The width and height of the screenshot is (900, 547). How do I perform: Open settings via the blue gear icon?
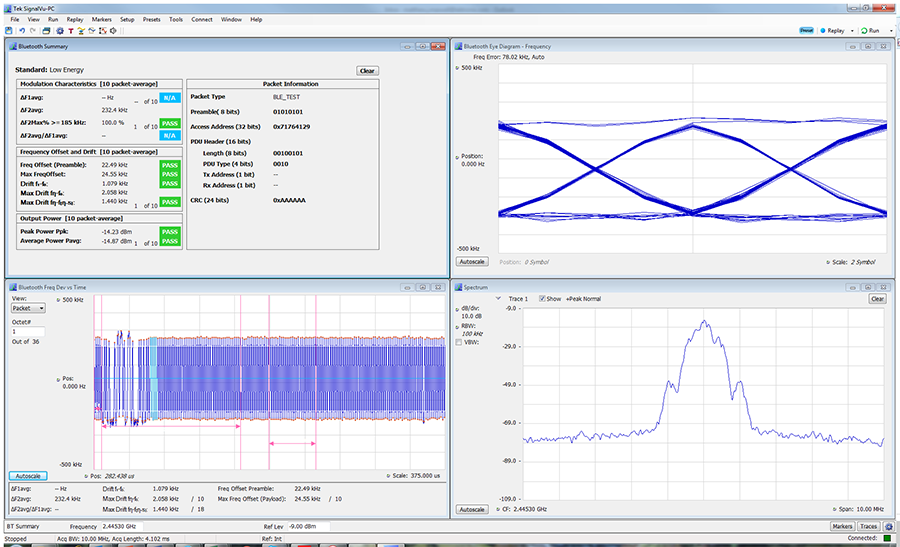(59, 31)
